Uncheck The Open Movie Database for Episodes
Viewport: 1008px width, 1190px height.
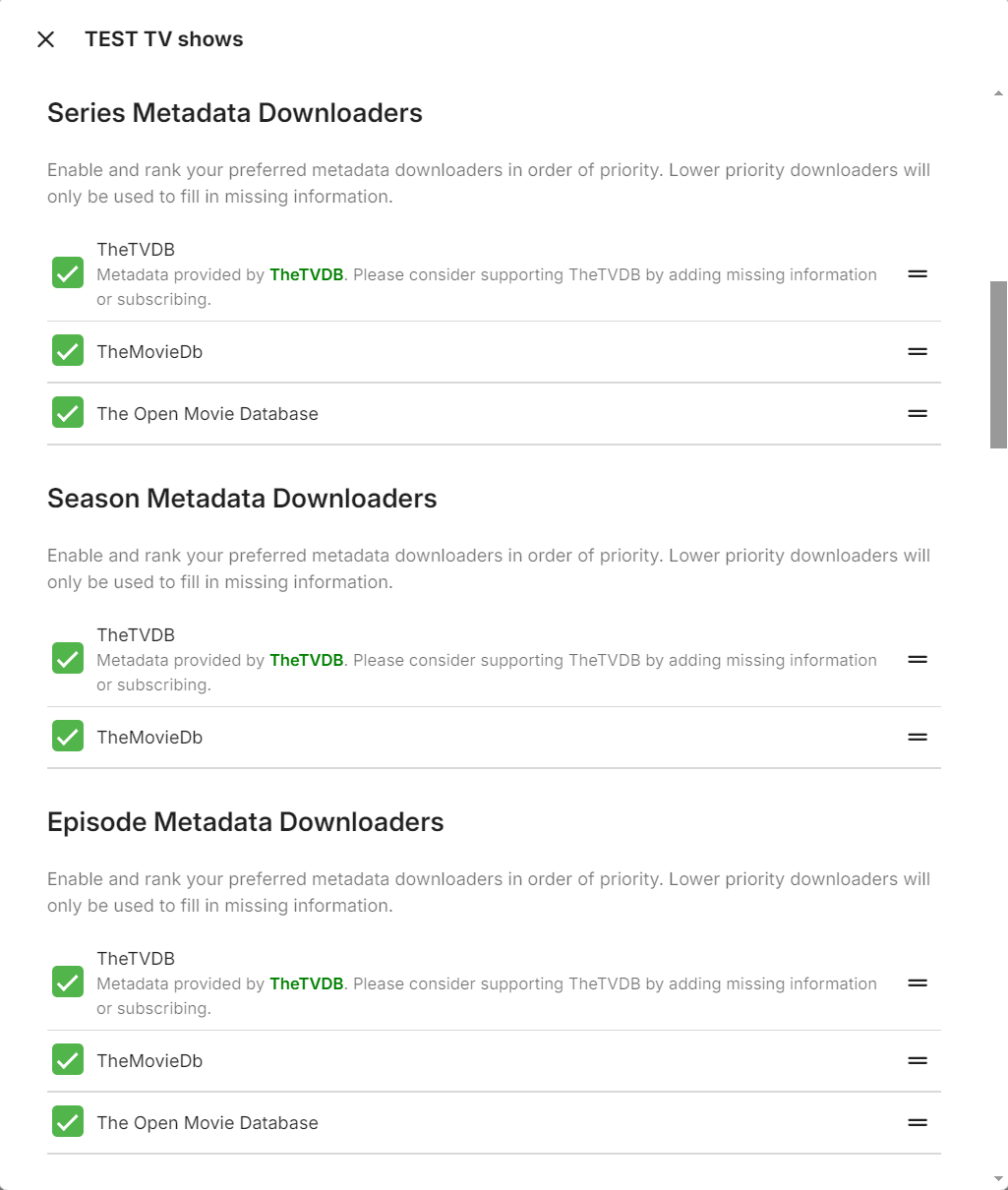(x=68, y=1121)
